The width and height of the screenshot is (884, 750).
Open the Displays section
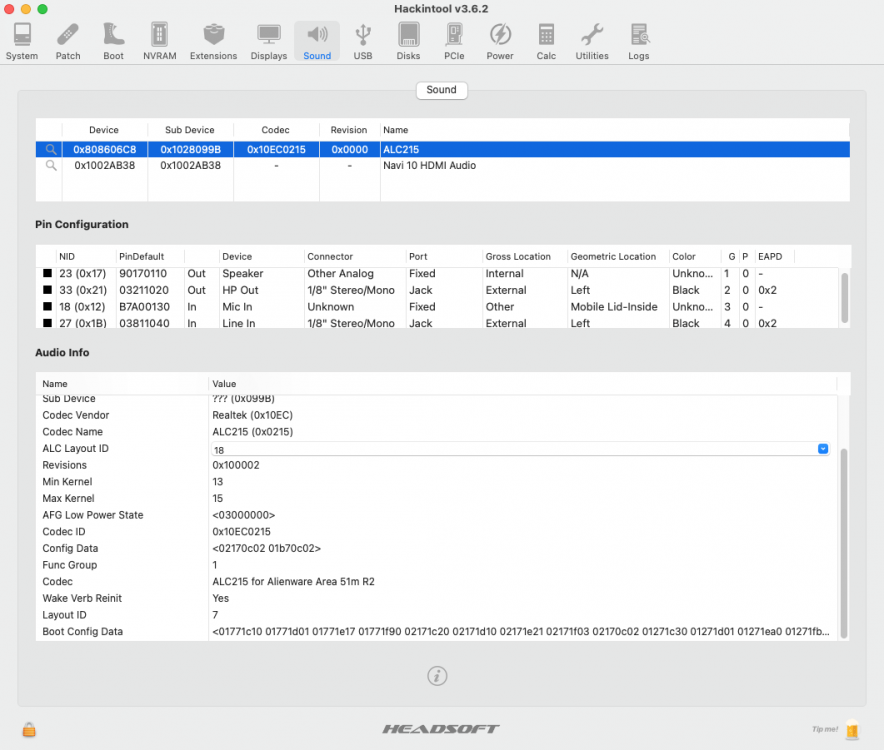coord(269,41)
